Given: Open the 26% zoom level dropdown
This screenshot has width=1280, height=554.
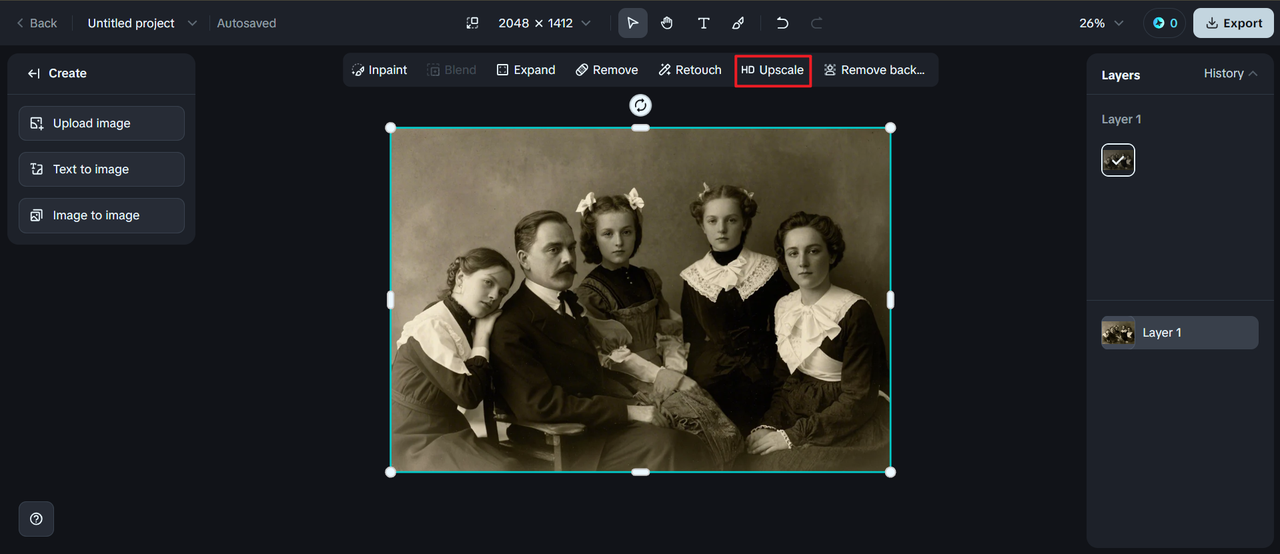Looking at the screenshot, I should 1101,23.
